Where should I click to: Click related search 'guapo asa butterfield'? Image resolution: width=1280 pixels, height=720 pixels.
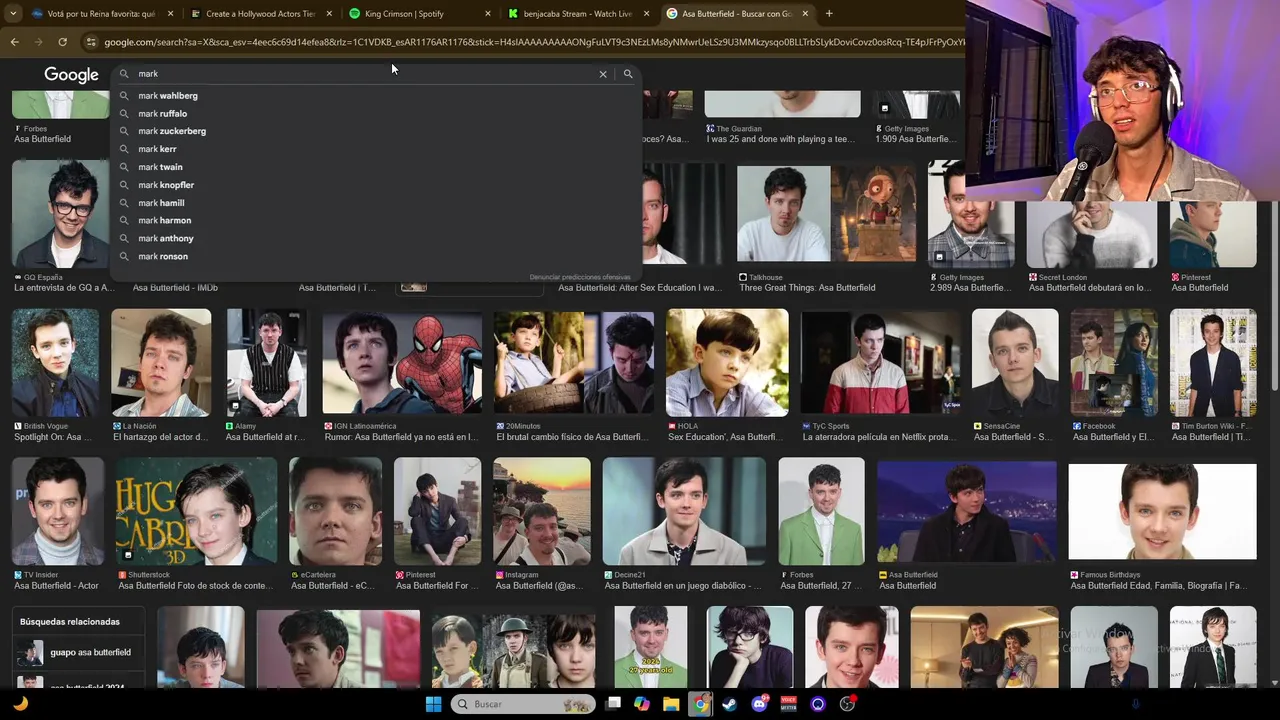point(80,653)
